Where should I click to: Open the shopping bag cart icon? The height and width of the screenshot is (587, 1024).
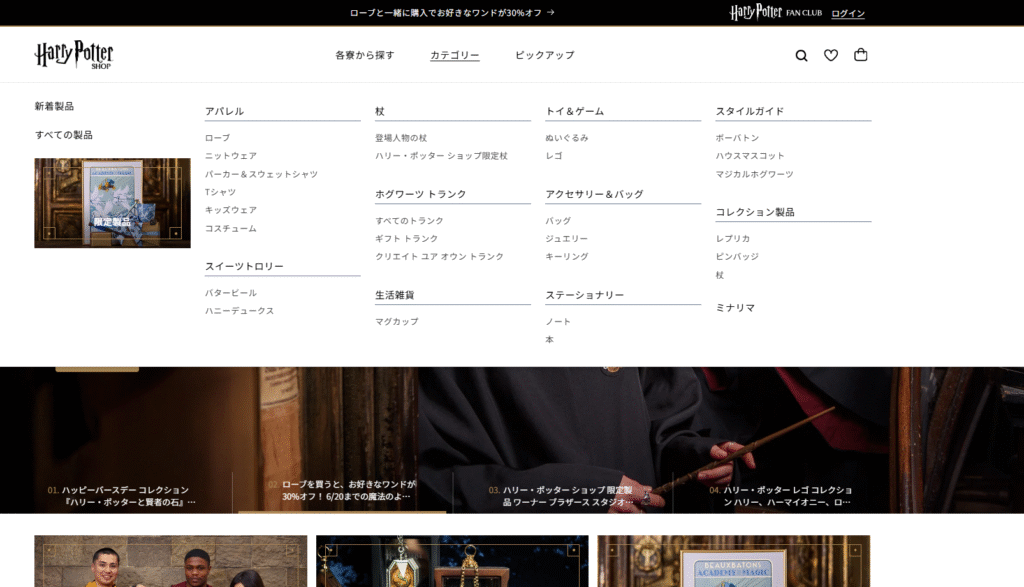coord(861,55)
